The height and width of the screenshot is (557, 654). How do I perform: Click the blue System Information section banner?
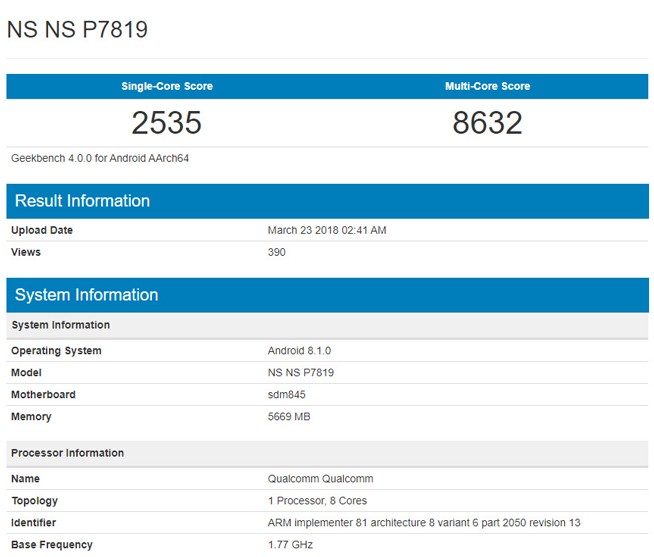85,295
